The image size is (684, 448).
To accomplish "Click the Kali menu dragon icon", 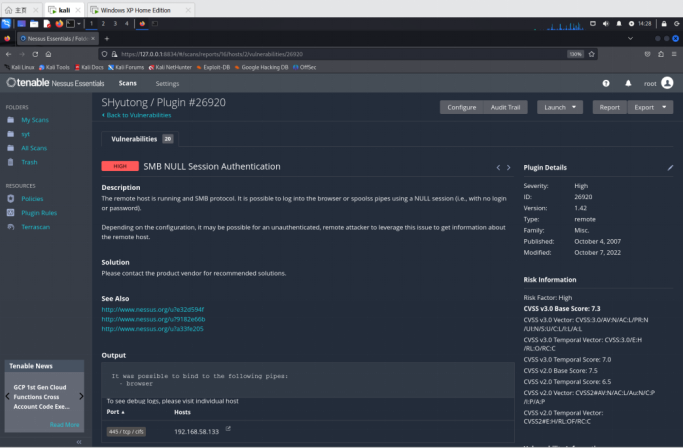I will (x=6, y=24).
